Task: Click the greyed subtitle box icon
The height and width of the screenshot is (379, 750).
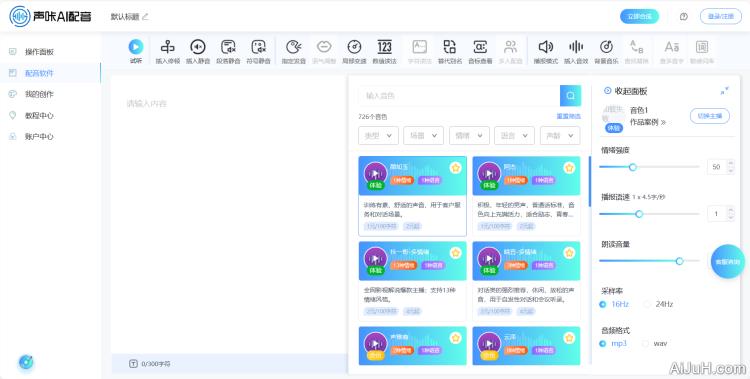Action: pos(419,46)
